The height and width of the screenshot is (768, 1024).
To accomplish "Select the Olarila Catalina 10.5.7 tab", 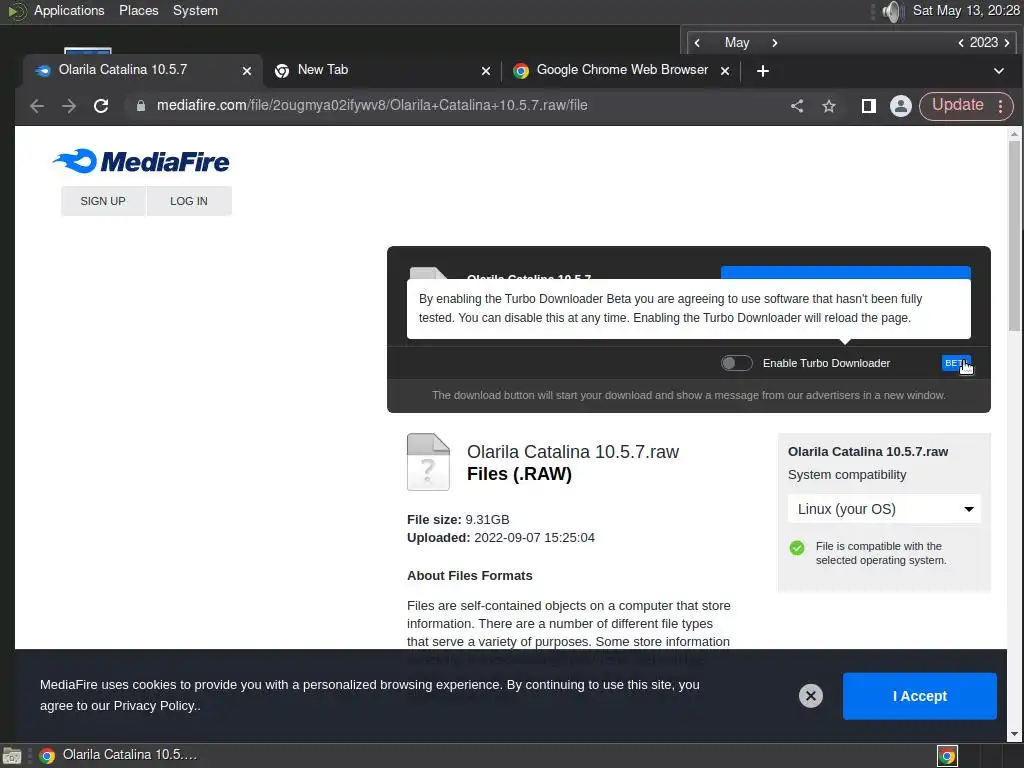I will tap(142, 71).
